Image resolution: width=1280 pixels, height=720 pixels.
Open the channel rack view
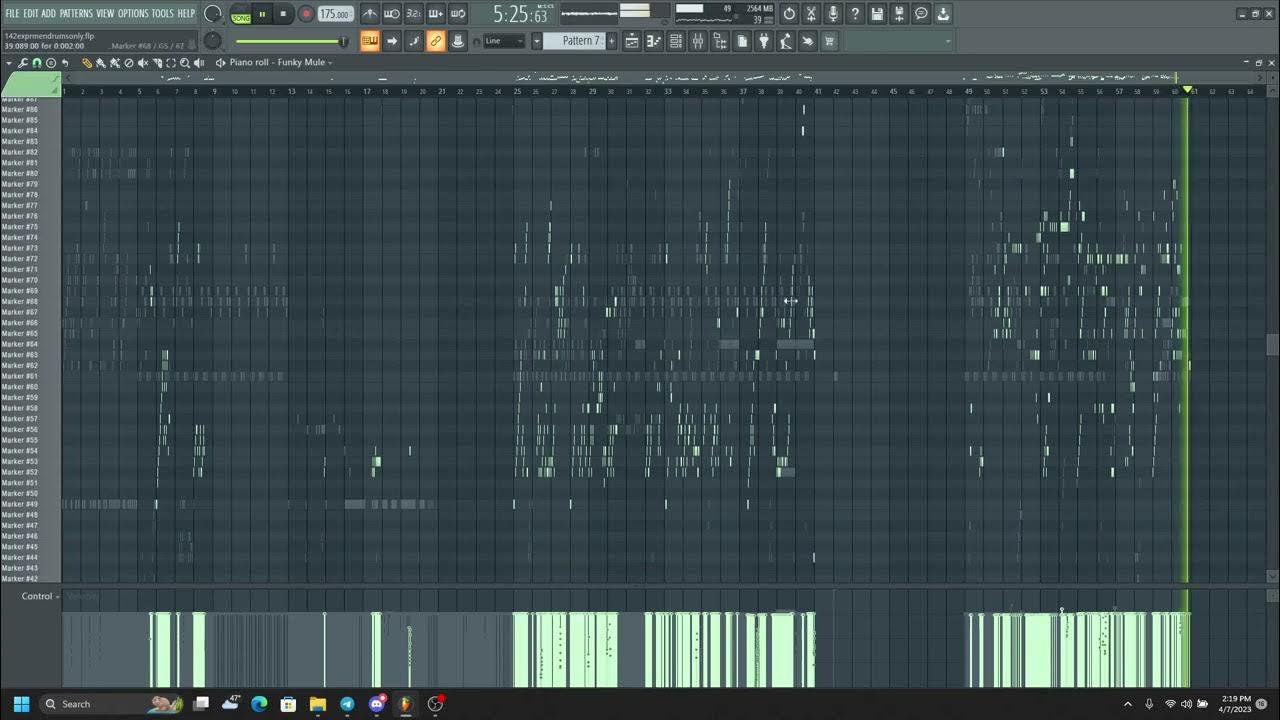pyautogui.click(x=676, y=41)
